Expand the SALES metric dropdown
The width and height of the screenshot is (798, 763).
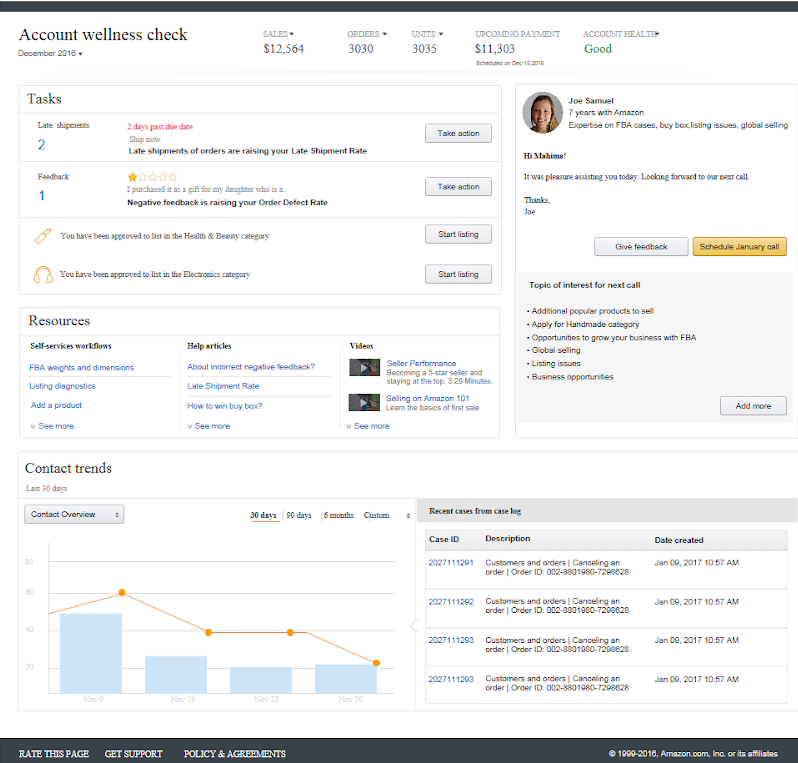click(x=278, y=34)
